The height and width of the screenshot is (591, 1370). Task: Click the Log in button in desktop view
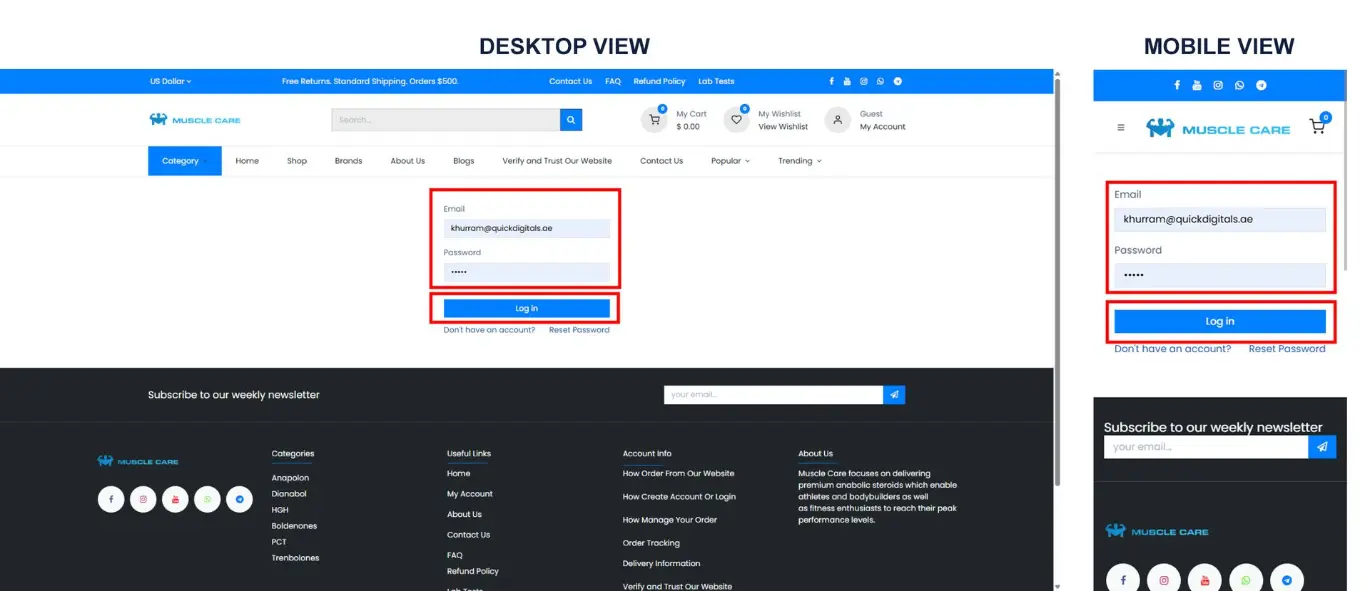(526, 308)
